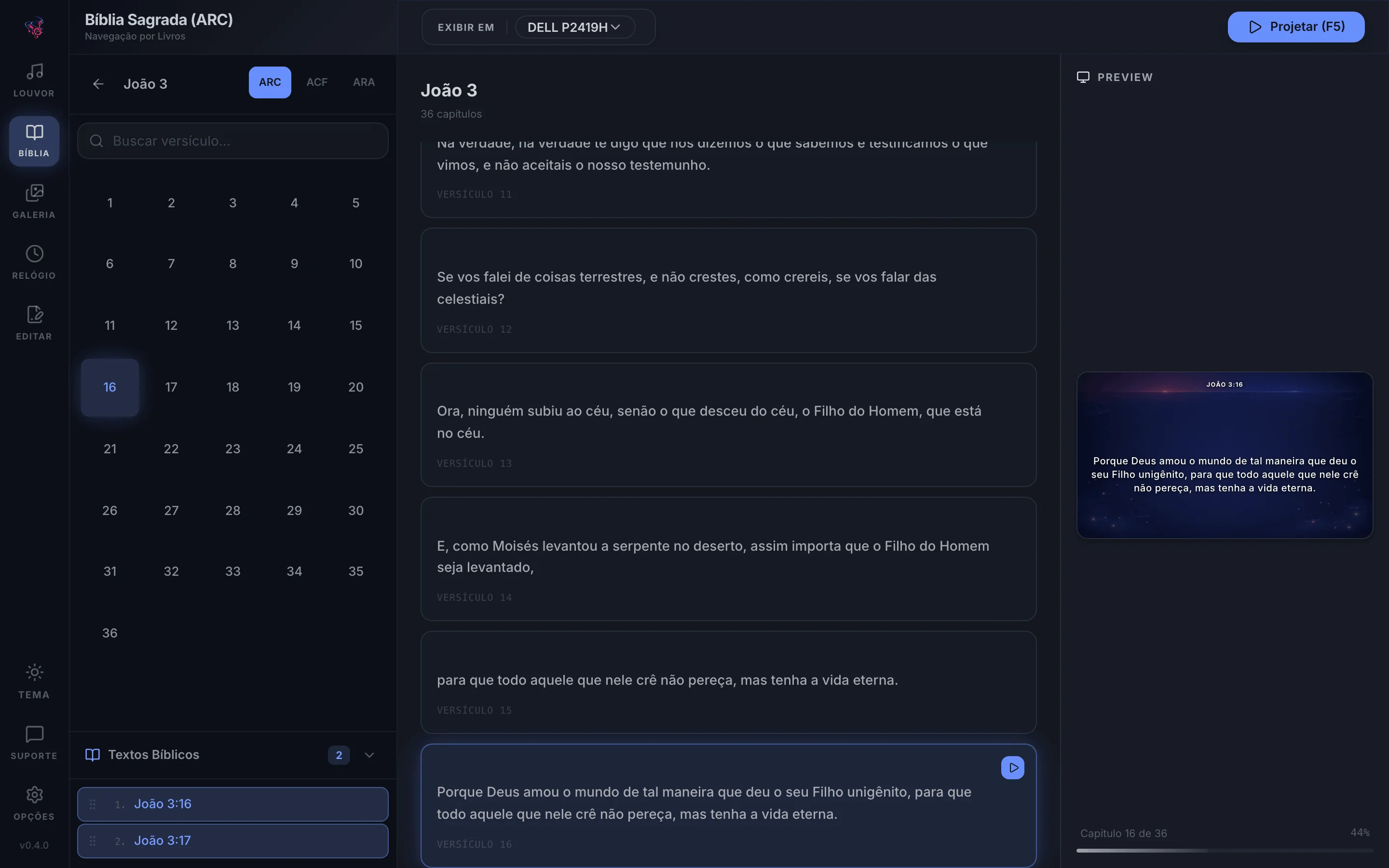Viewport: 1389px width, 868px height.
Task: Go back with the arrow beside João 3
Action: click(x=98, y=84)
